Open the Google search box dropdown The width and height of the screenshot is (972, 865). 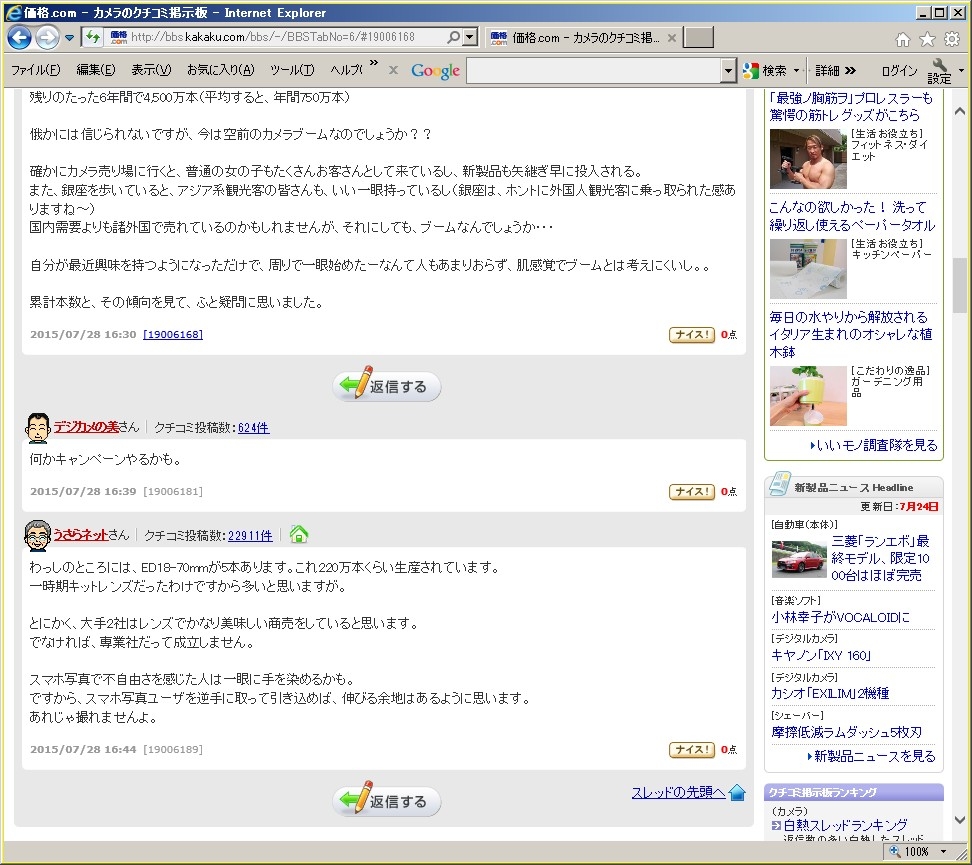coord(728,71)
